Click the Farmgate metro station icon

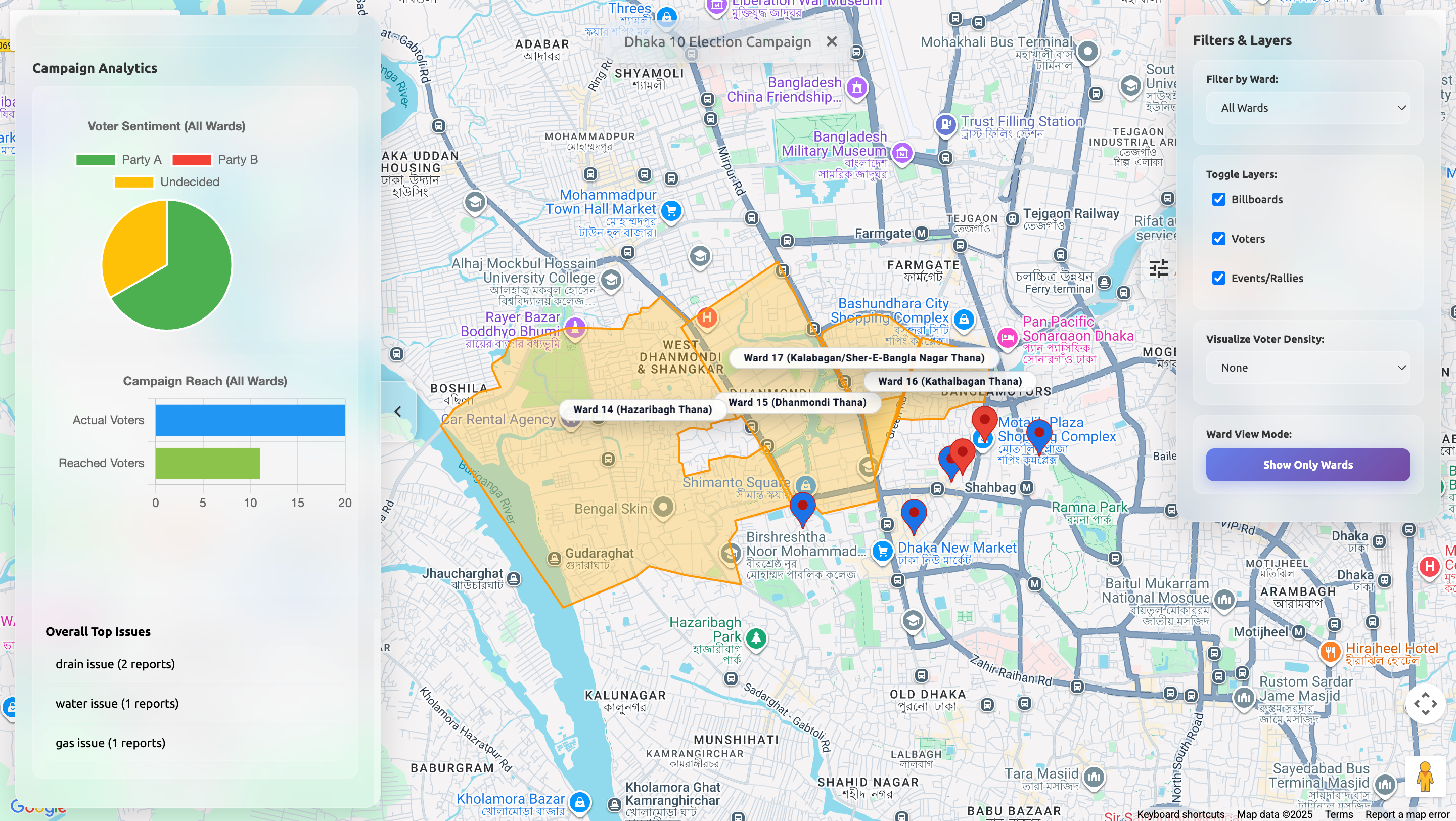tap(922, 233)
